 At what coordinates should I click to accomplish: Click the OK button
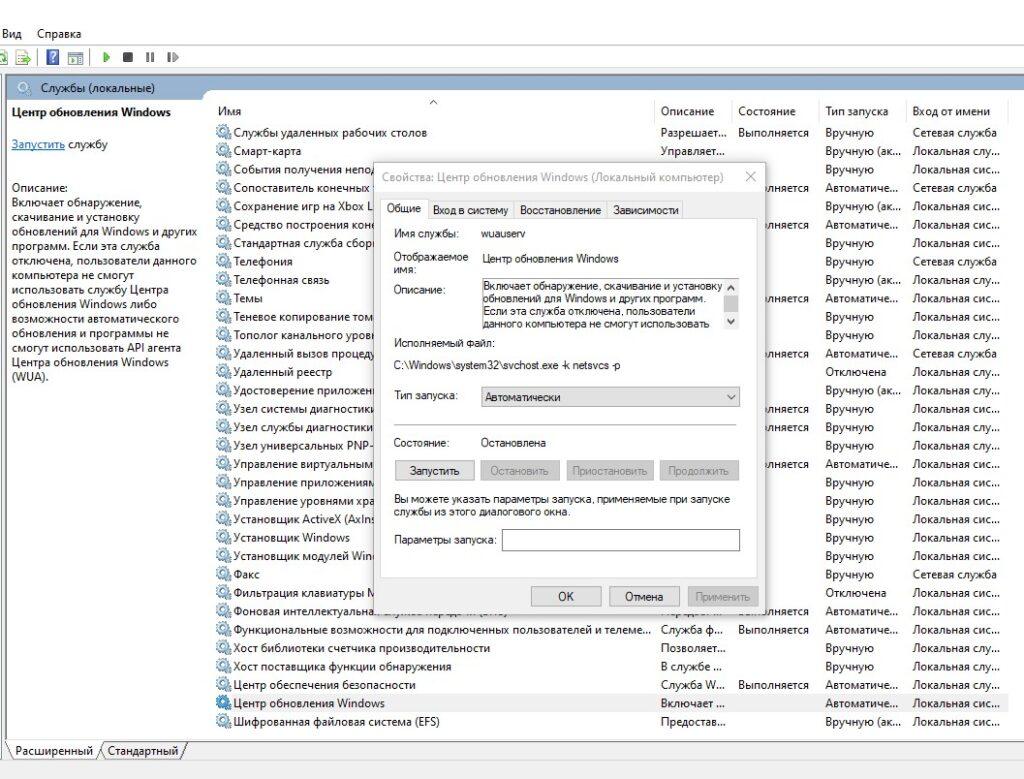click(x=566, y=596)
